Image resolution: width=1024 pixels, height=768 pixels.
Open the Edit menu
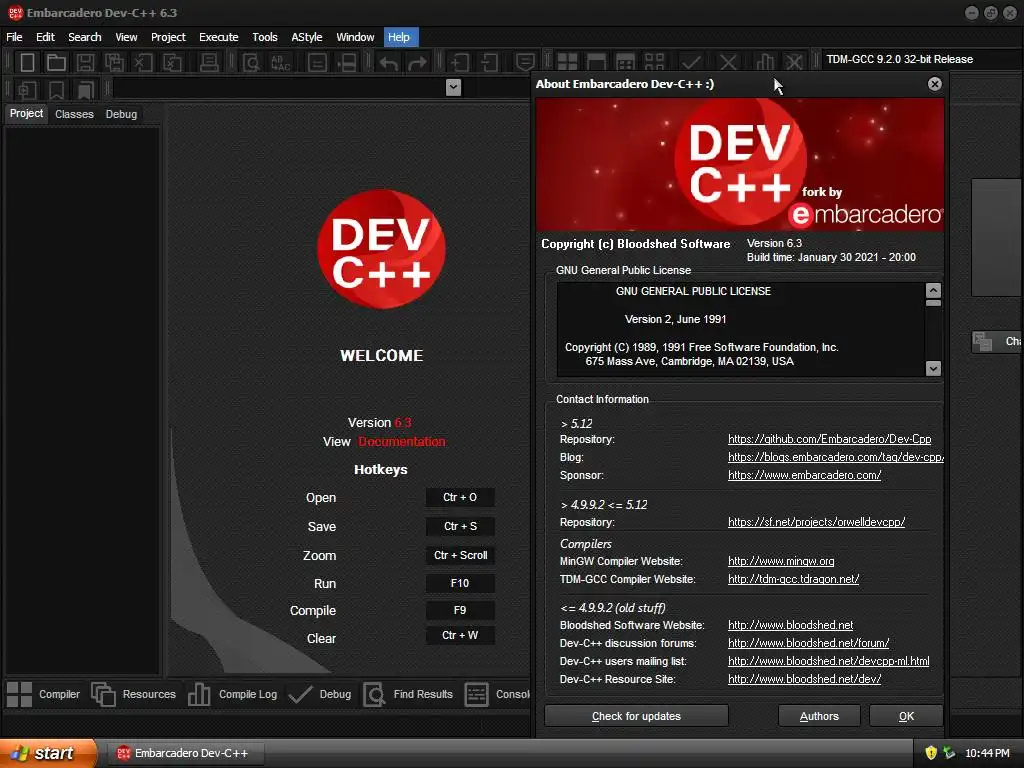coord(45,37)
